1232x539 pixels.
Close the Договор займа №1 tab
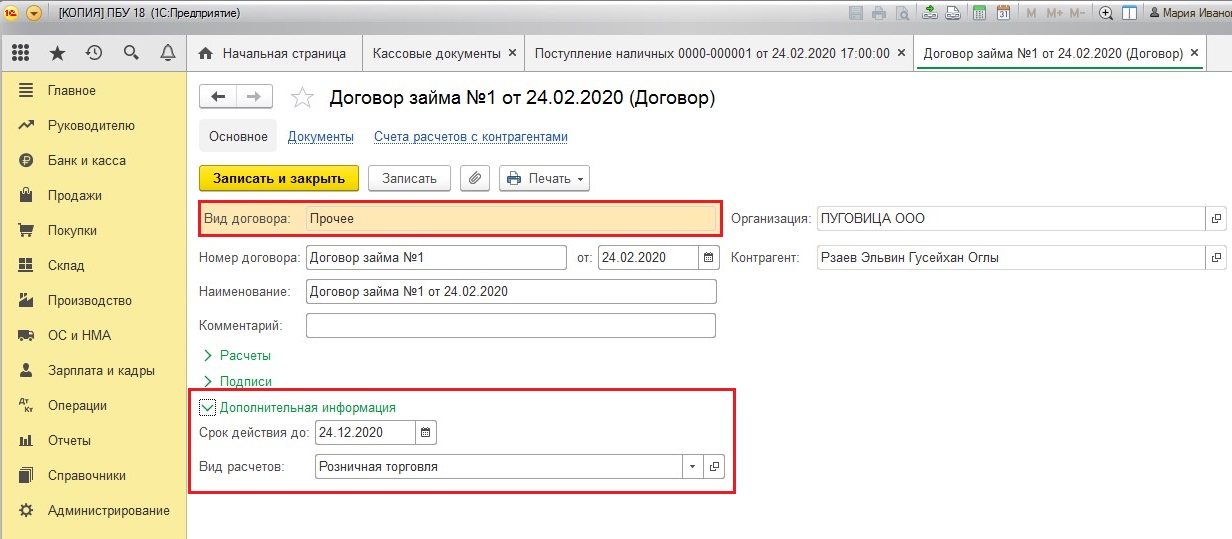(x=1195, y=53)
